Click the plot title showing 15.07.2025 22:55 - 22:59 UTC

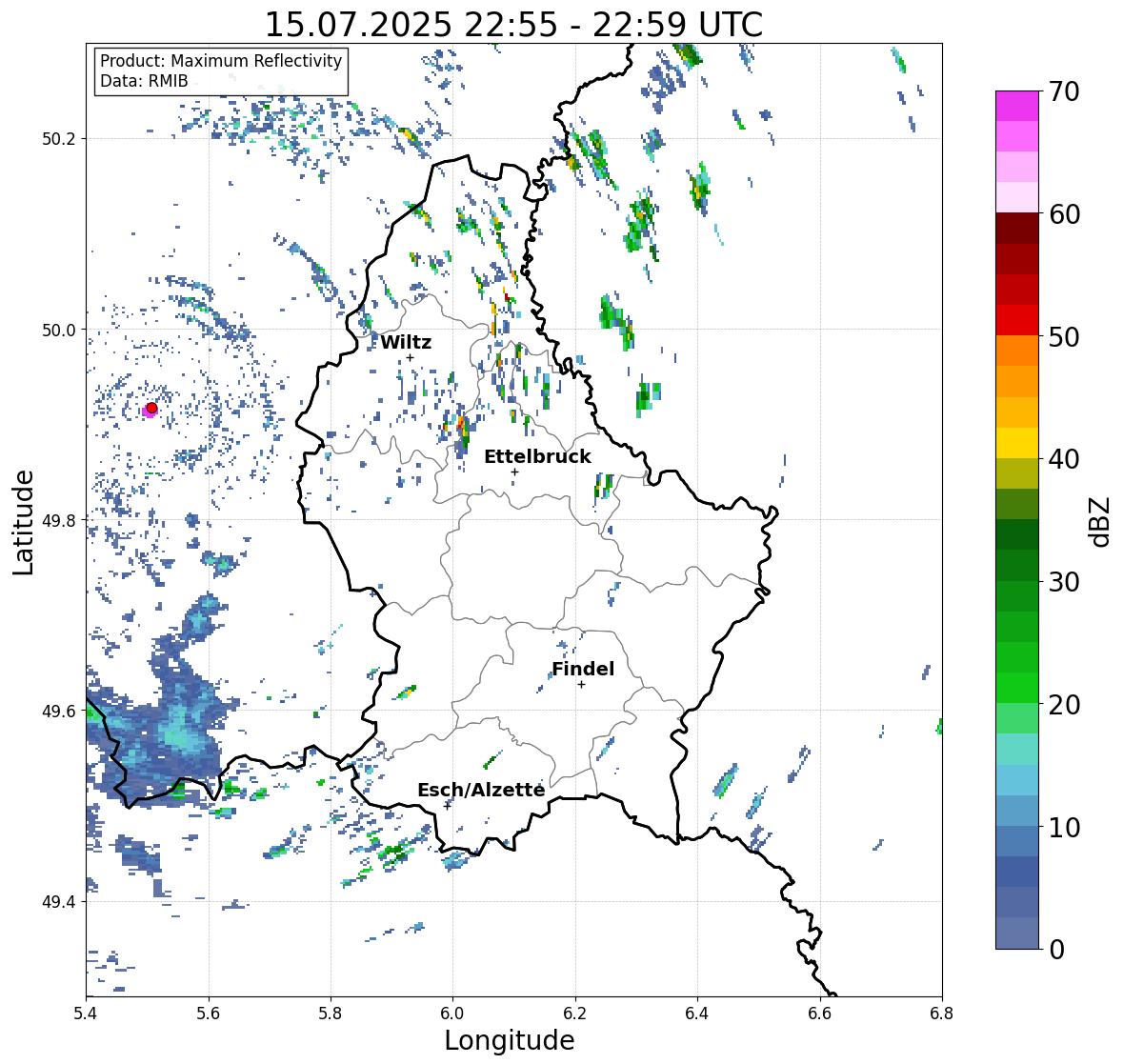tap(513, 25)
